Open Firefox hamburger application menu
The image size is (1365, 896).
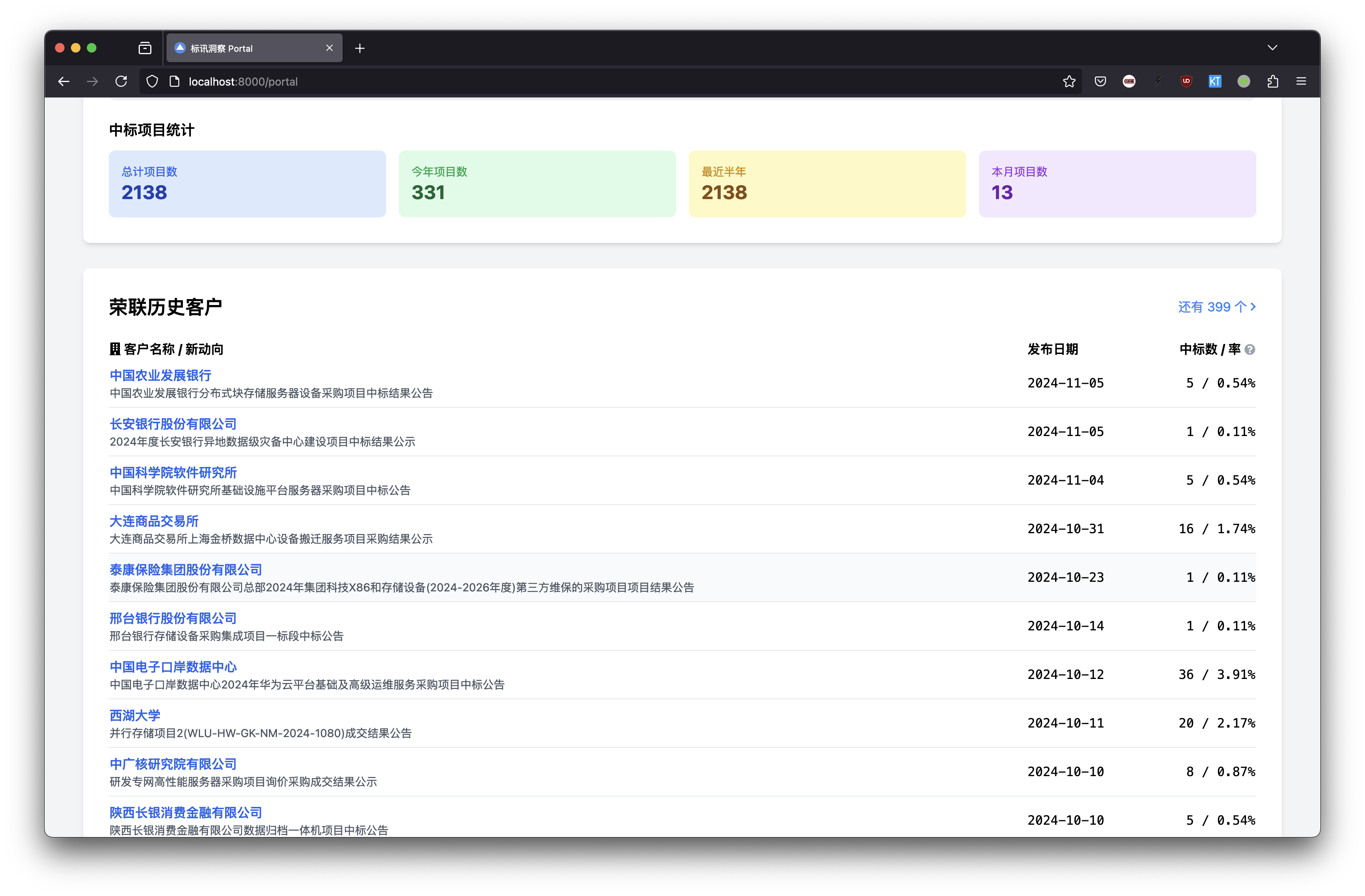point(1301,81)
